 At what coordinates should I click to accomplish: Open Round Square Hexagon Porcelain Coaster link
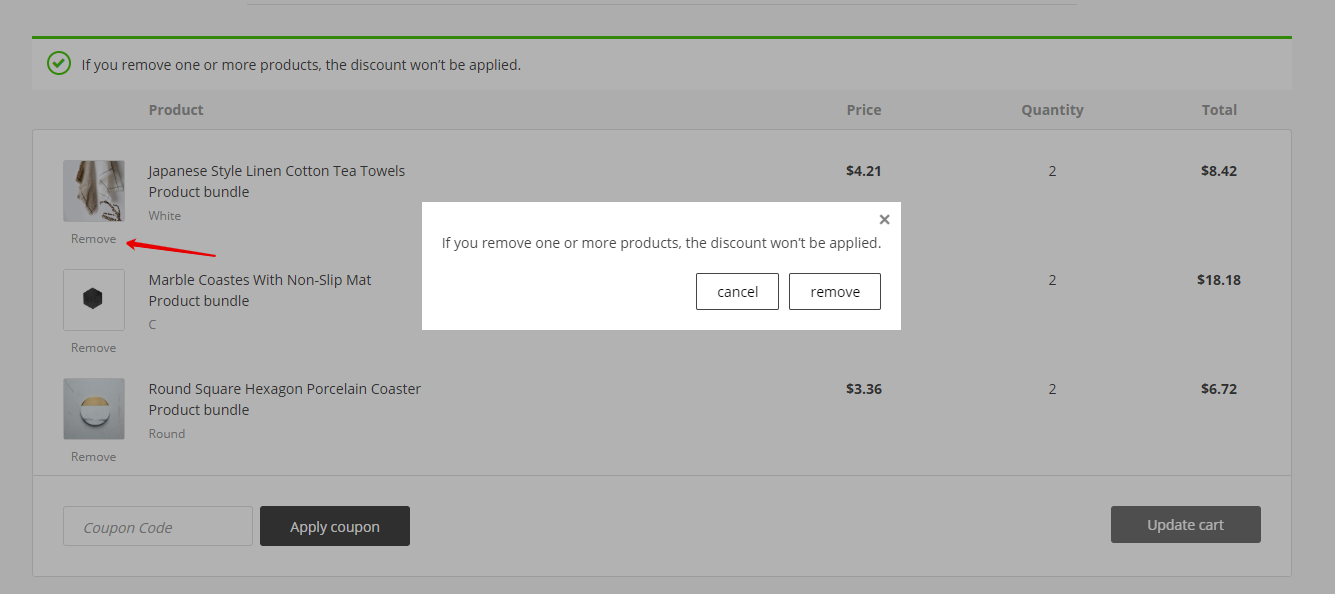(x=284, y=389)
